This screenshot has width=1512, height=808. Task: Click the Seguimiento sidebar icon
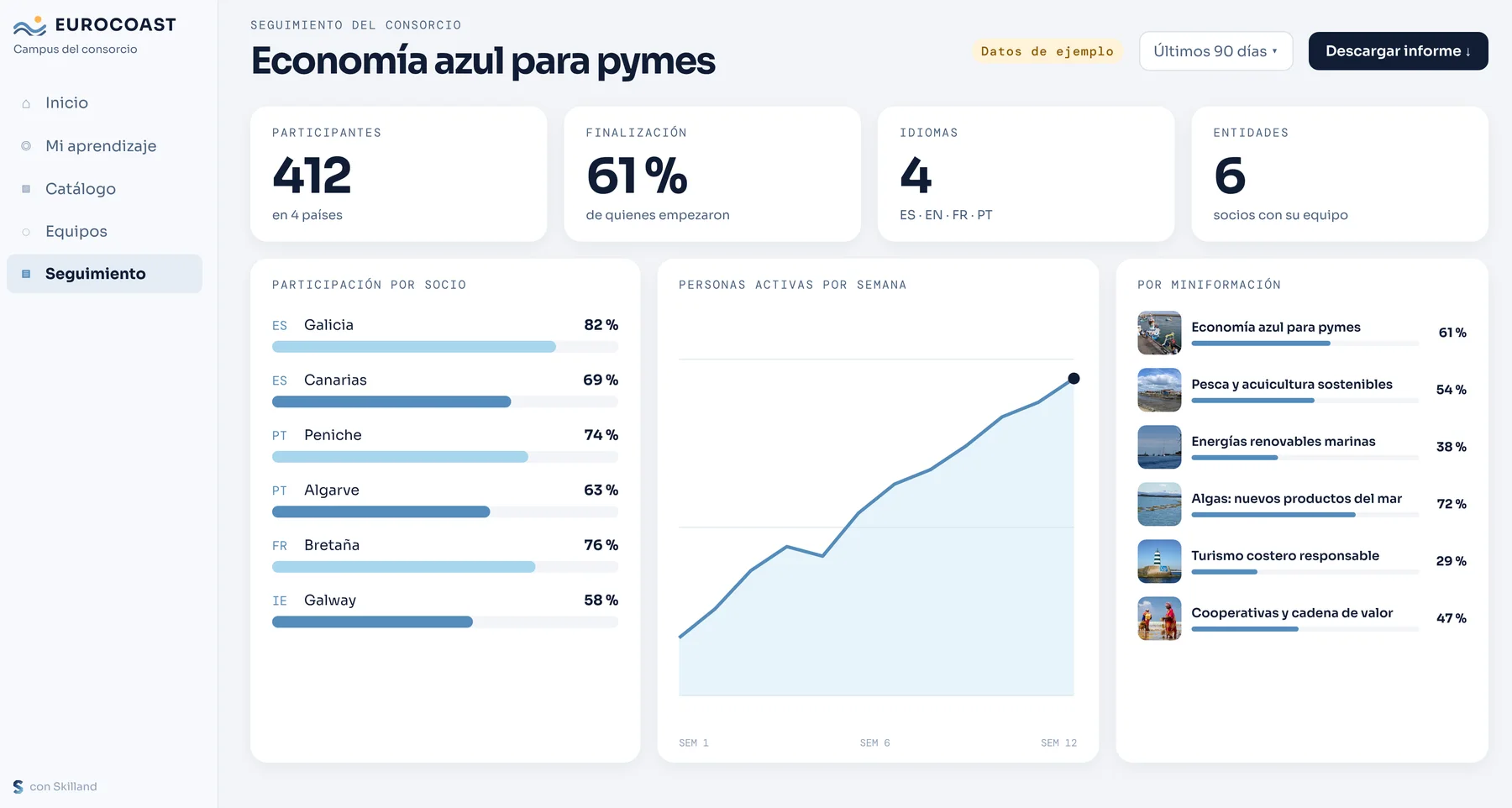point(26,274)
